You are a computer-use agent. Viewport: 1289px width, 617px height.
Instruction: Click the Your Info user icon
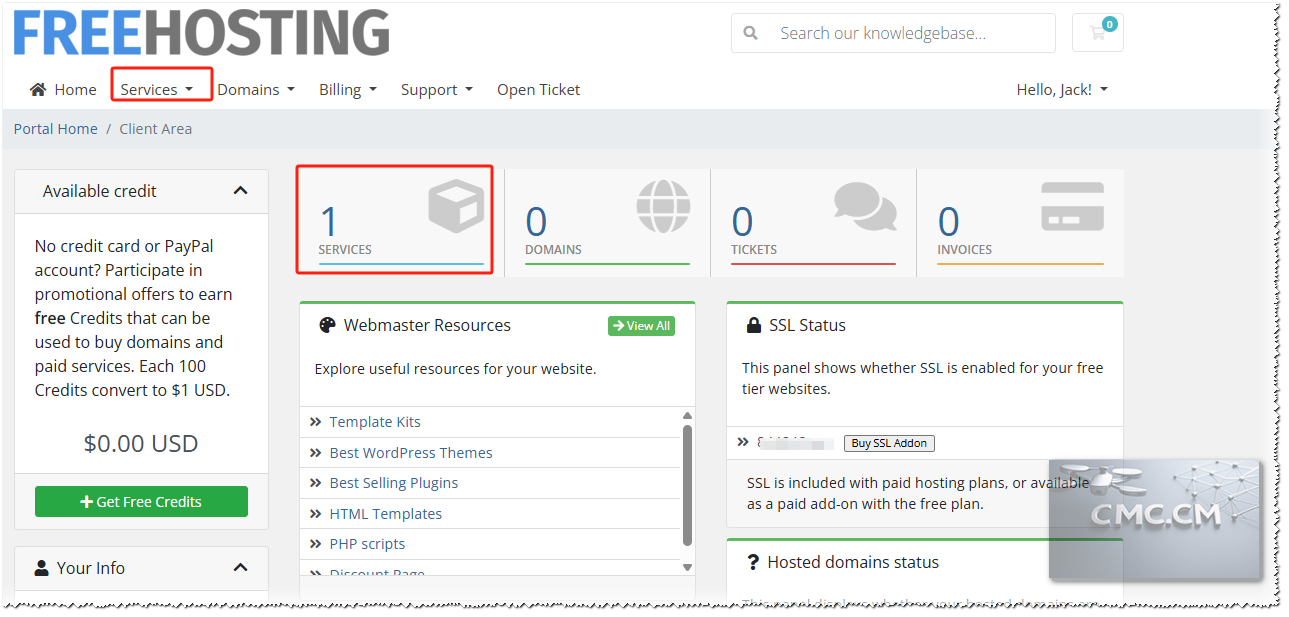[42, 568]
